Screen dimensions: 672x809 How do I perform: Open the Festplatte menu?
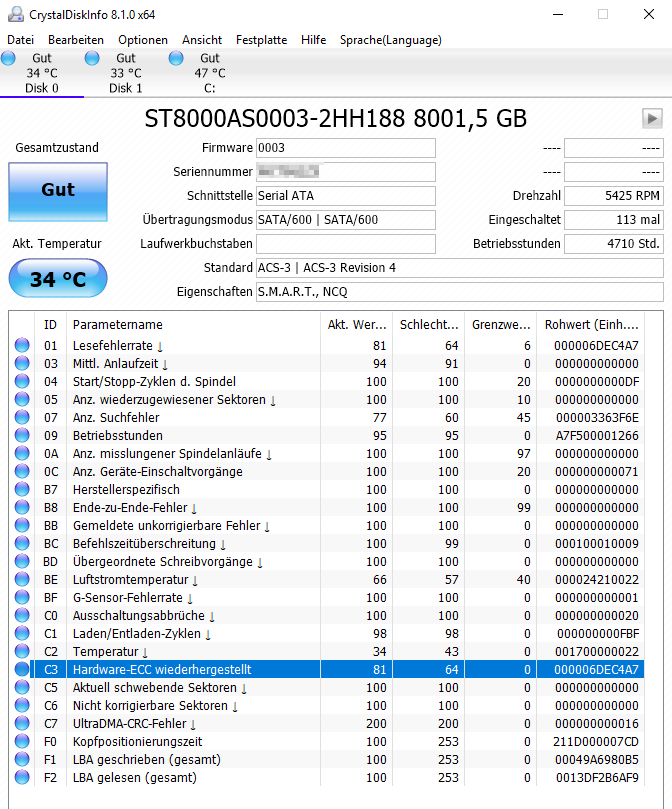click(x=261, y=40)
